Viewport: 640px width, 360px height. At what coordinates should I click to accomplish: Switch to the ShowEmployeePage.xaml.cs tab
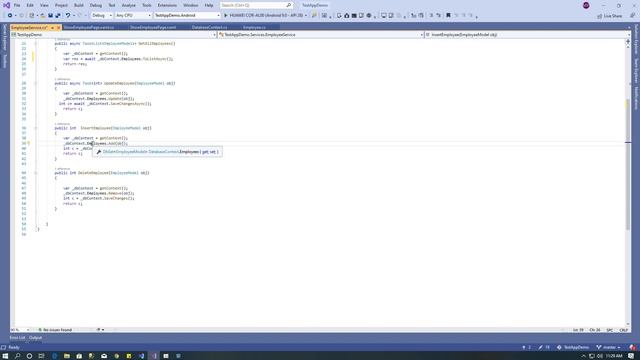89,27
